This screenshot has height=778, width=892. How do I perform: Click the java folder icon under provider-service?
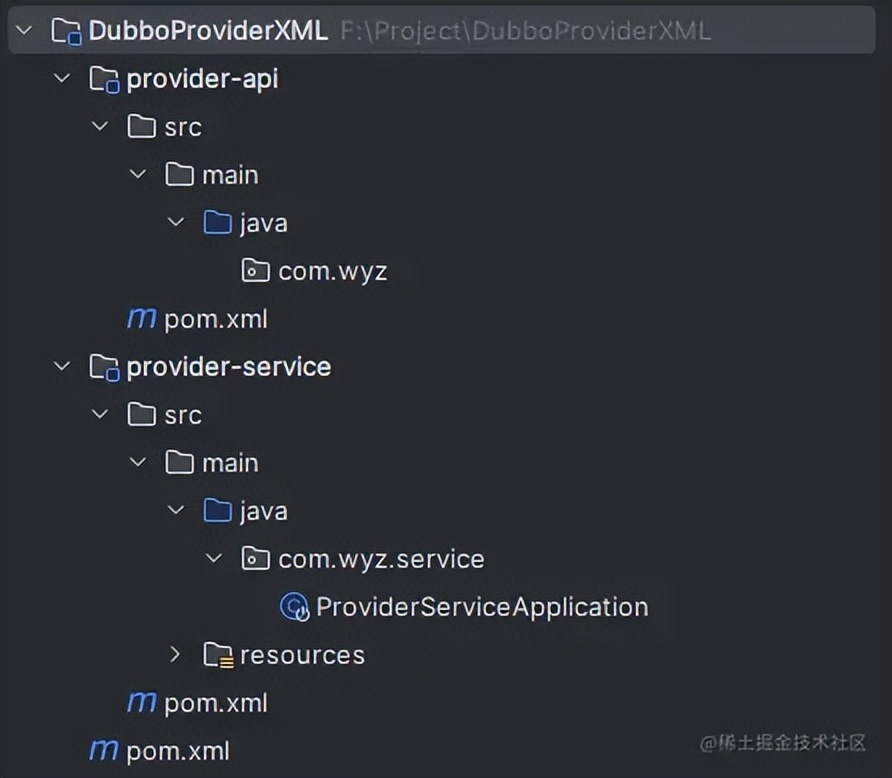point(217,510)
